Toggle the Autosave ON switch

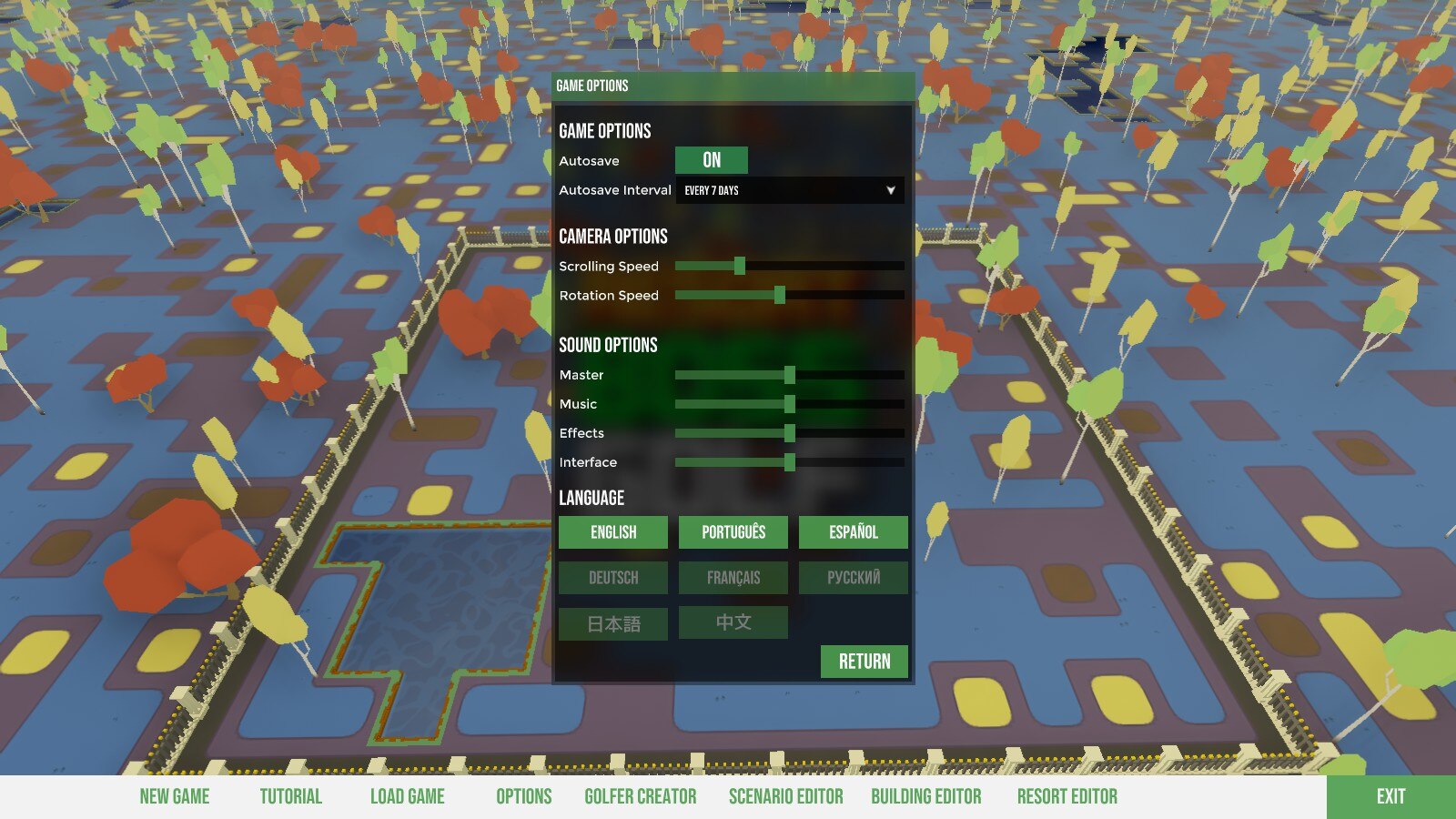[711, 160]
